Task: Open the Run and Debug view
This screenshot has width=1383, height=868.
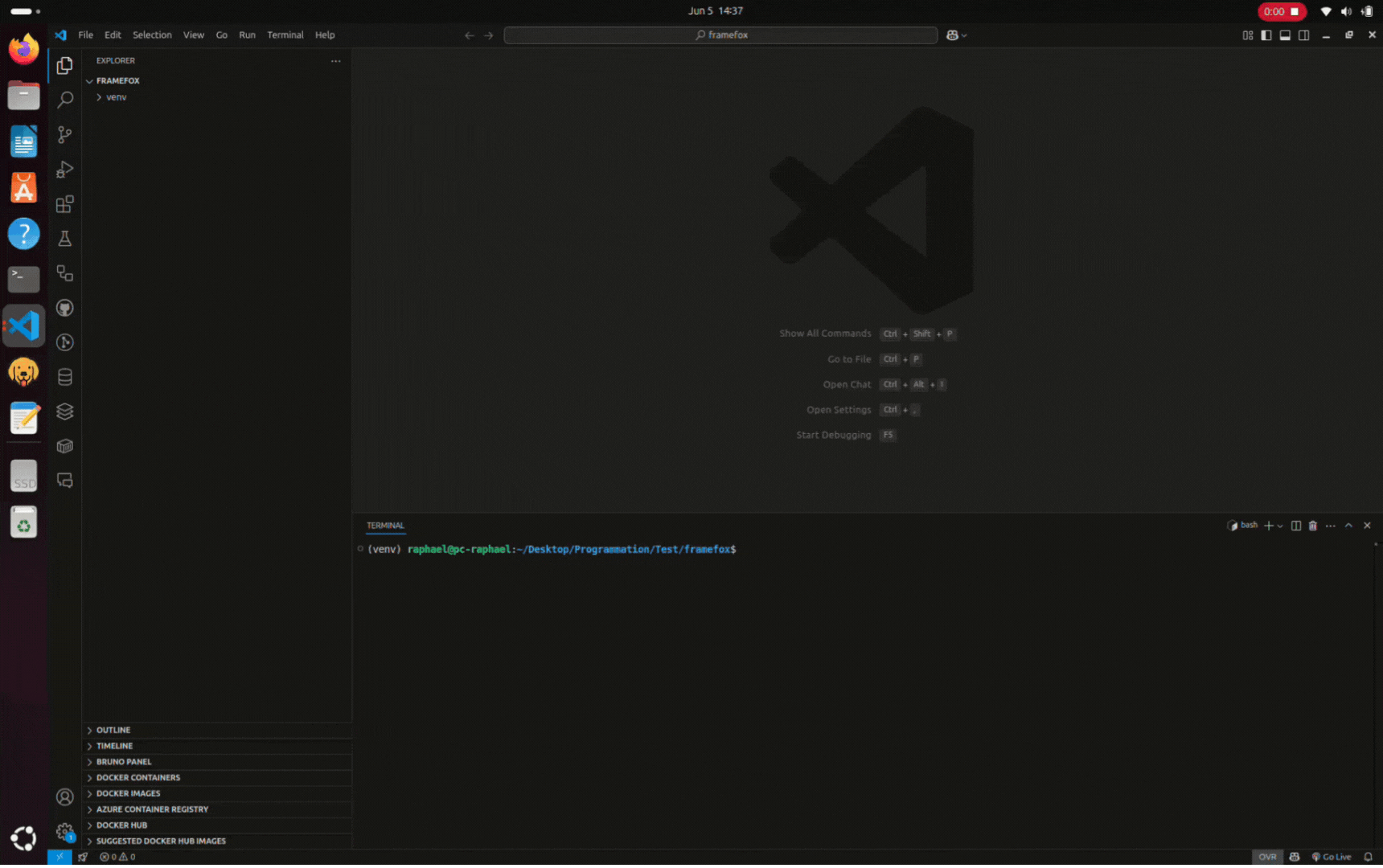Action: coord(65,169)
